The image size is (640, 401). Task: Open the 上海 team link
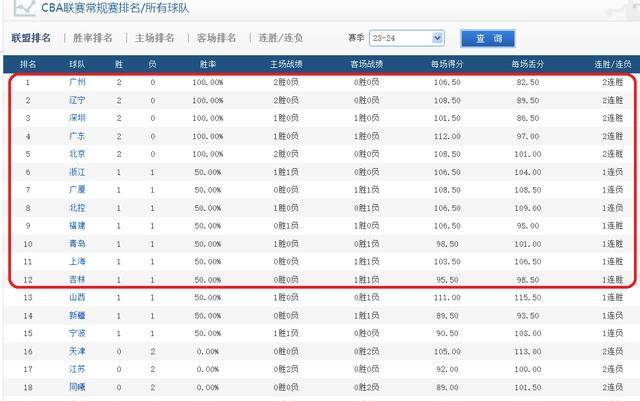[x=77, y=262]
